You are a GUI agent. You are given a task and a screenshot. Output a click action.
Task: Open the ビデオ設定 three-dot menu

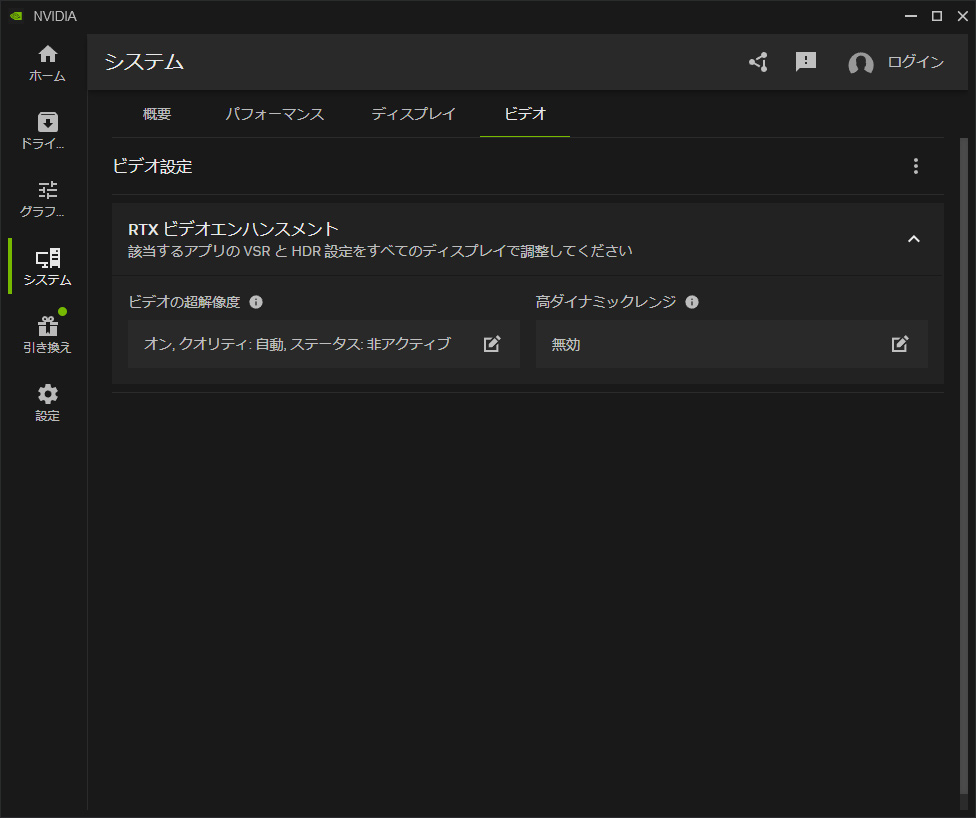coord(916,166)
